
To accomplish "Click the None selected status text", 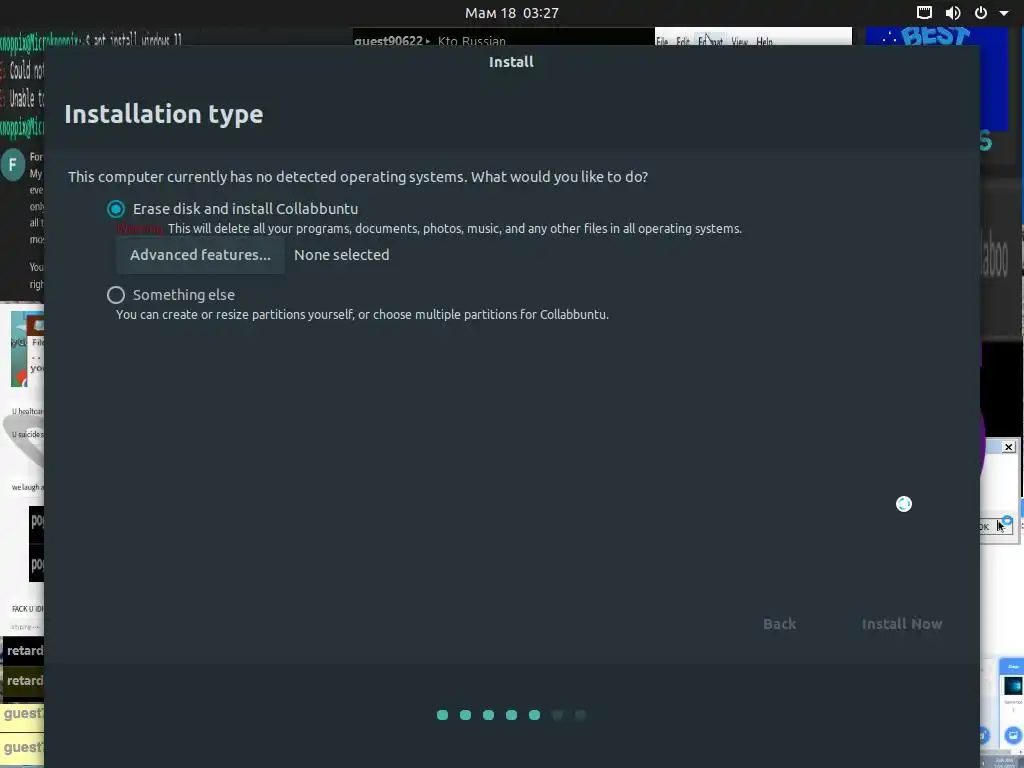I will coord(342,255).
